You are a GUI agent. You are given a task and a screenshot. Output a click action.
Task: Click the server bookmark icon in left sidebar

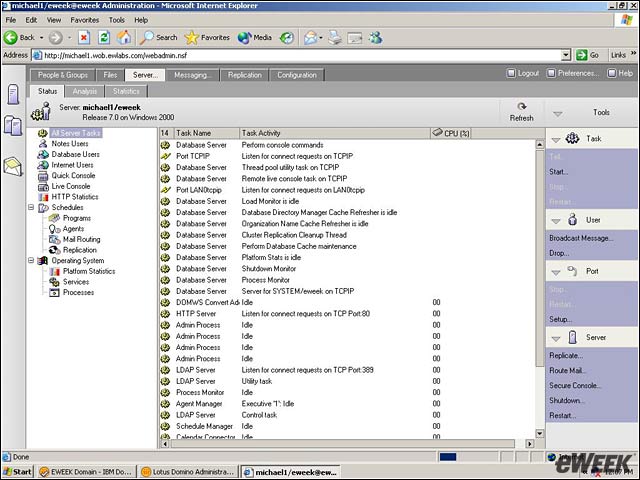13,94
